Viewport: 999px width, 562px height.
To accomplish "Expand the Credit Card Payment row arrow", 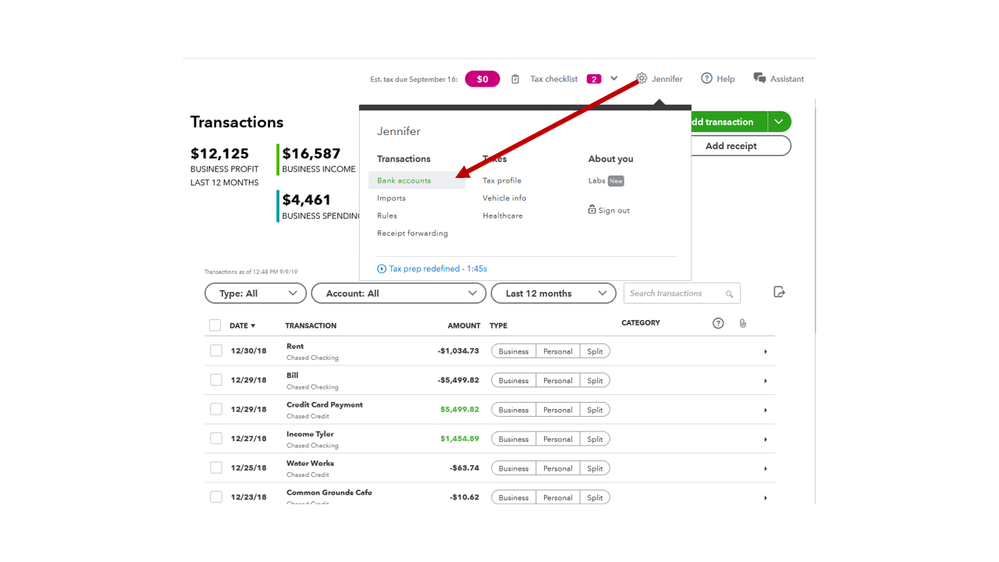I will tap(765, 410).
